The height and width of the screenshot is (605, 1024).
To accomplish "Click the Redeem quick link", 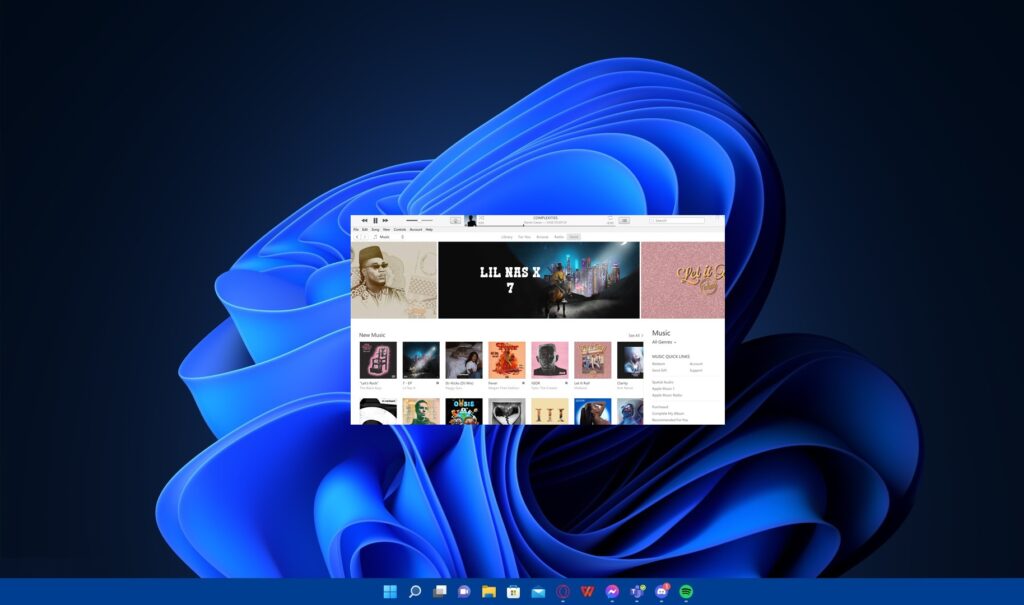I will (658, 364).
